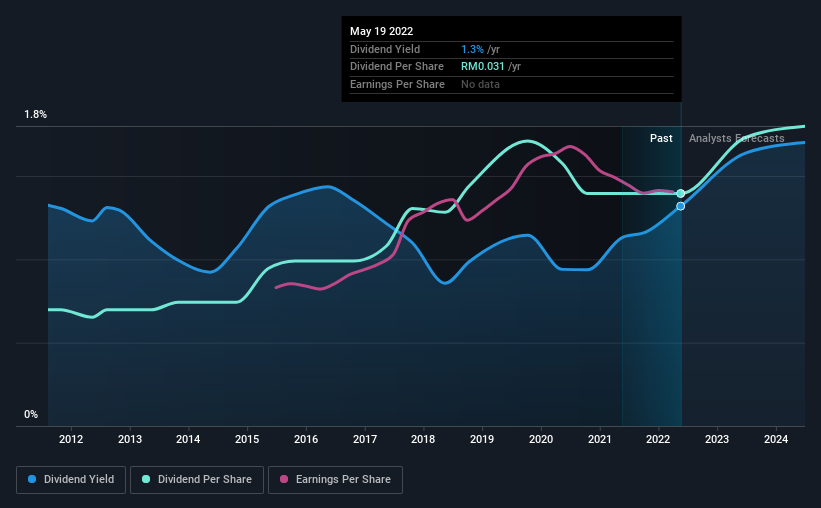
Task: Click the Dividend Yield row label in tooltip
Action: 385,49
